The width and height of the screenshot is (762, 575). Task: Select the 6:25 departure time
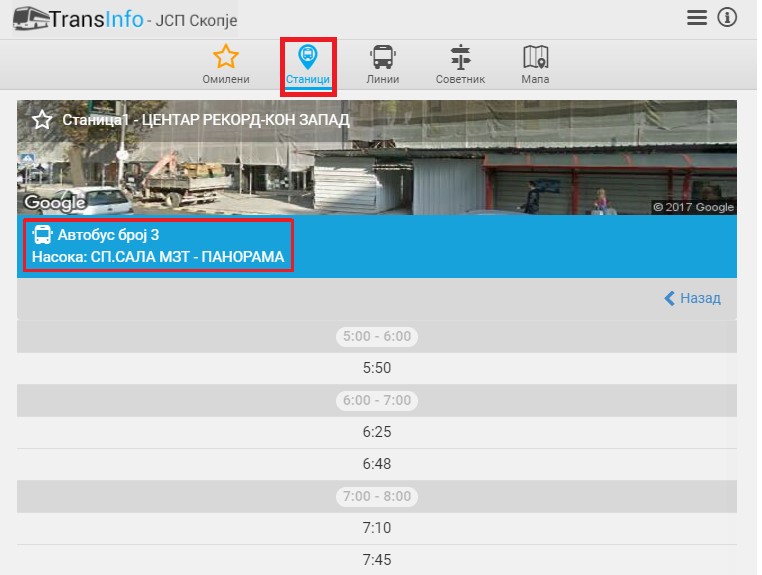(377, 432)
